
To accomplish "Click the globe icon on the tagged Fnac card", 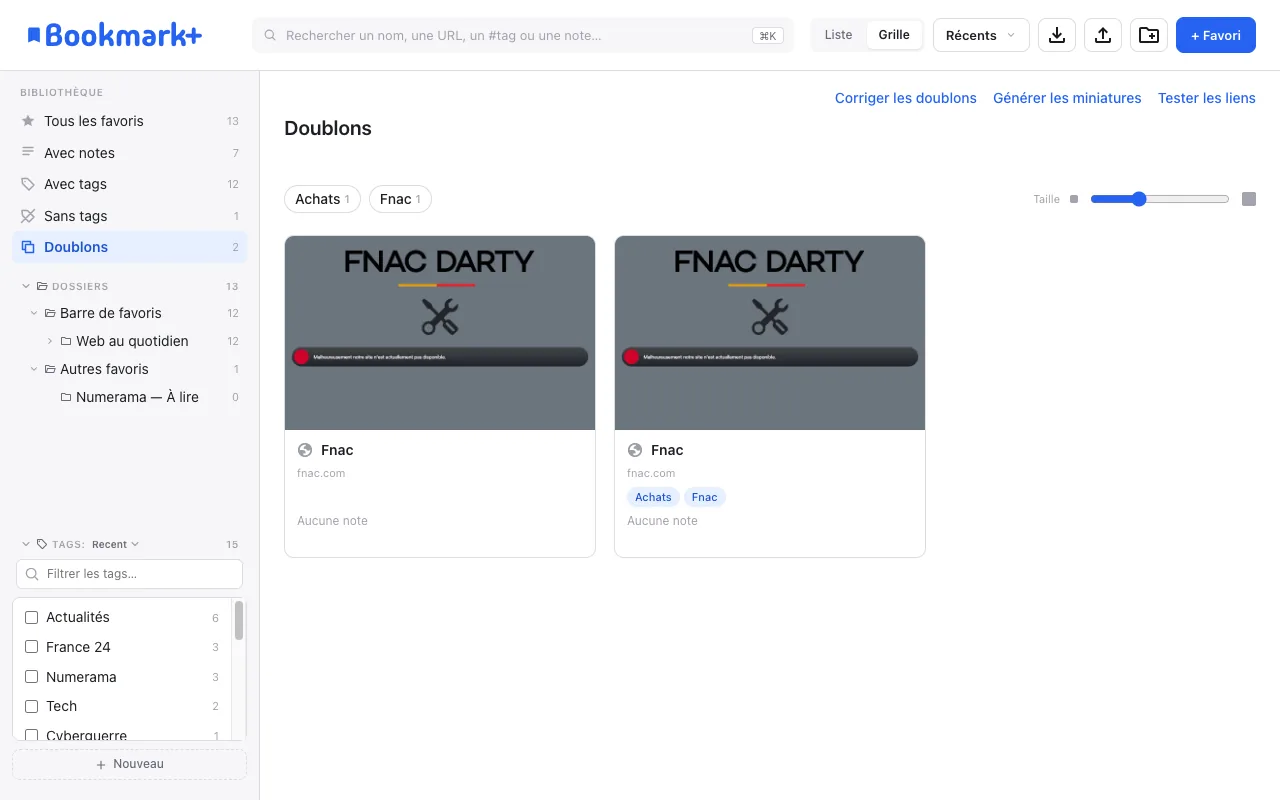I will (635, 450).
